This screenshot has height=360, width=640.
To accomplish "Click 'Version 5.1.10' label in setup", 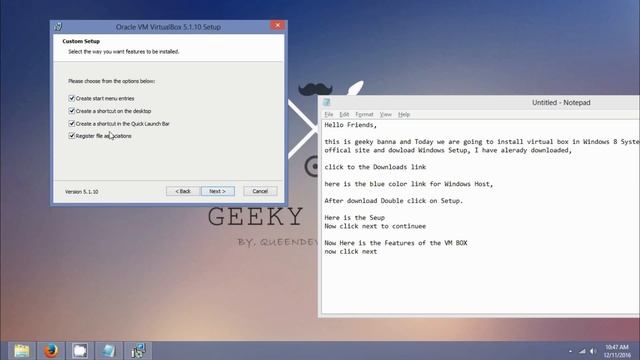I will [x=82, y=191].
